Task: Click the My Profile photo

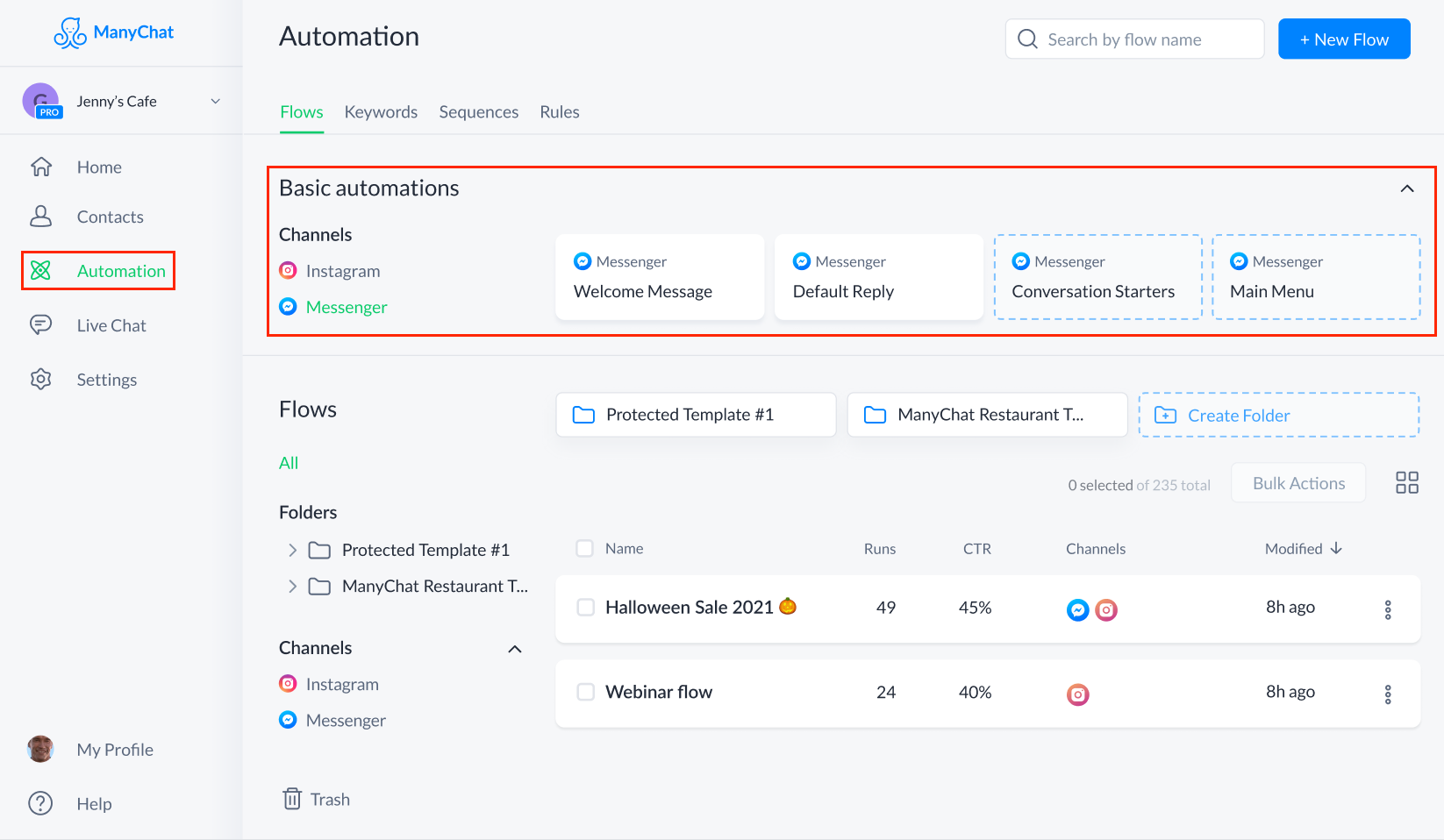Action: pos(40,749)
